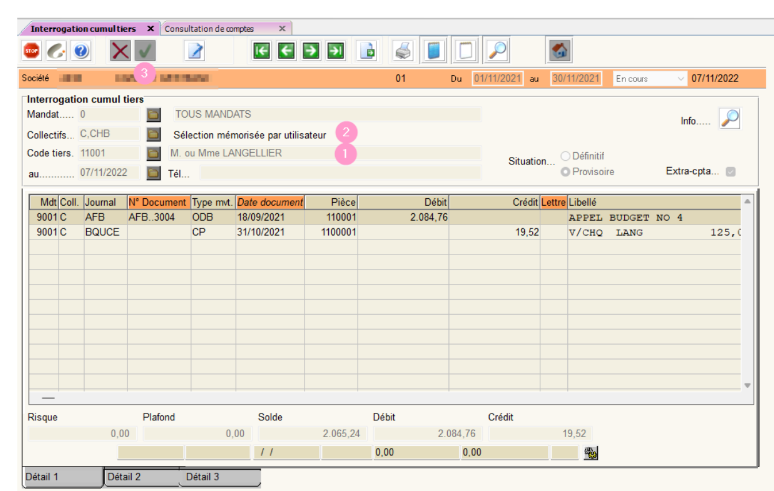Open help with the question mark icon
Screen dimensions: 774x491
click(81, 50)
